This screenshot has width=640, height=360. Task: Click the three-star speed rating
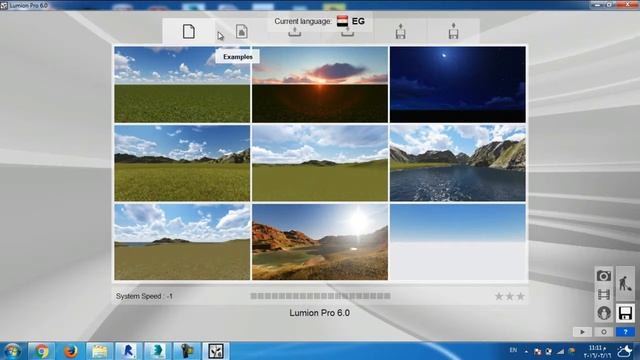click(x=509, y=296)
